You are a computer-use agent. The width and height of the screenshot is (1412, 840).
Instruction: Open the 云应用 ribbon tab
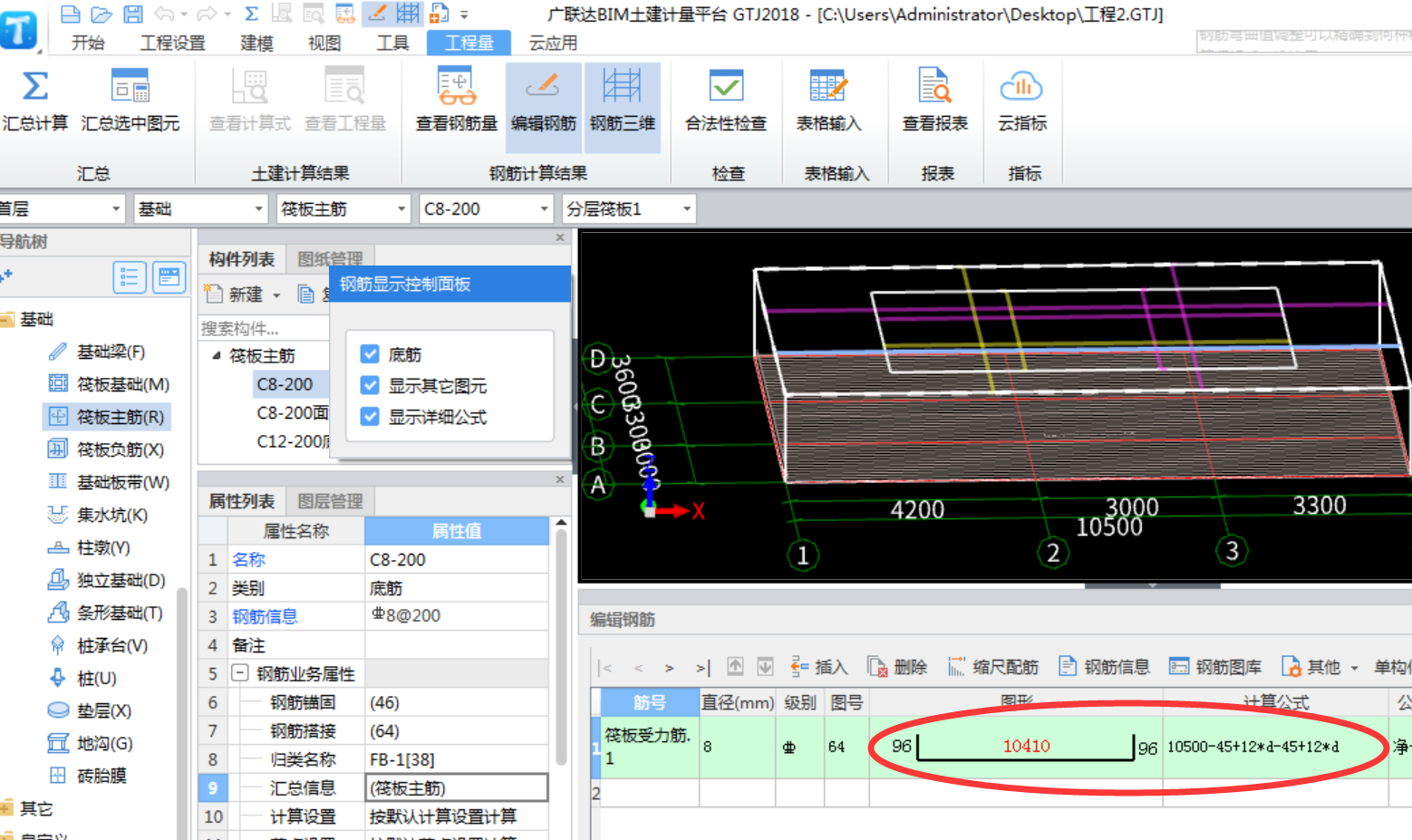coord(553,43)
